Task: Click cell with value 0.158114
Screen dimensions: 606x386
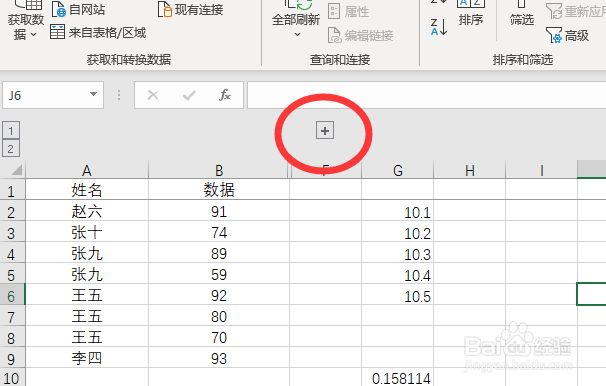Action: pyautogui.click(x=397, y=377)
